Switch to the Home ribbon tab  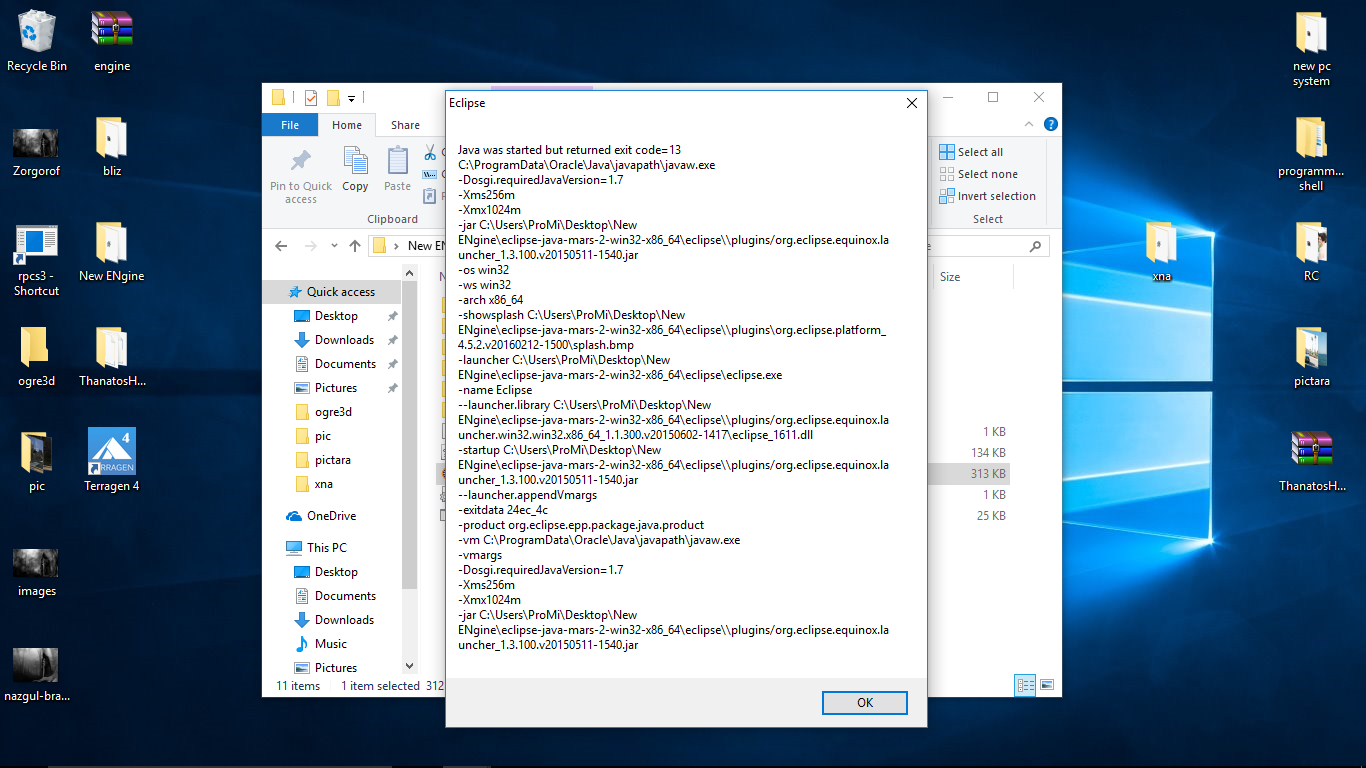pos(347,125)
